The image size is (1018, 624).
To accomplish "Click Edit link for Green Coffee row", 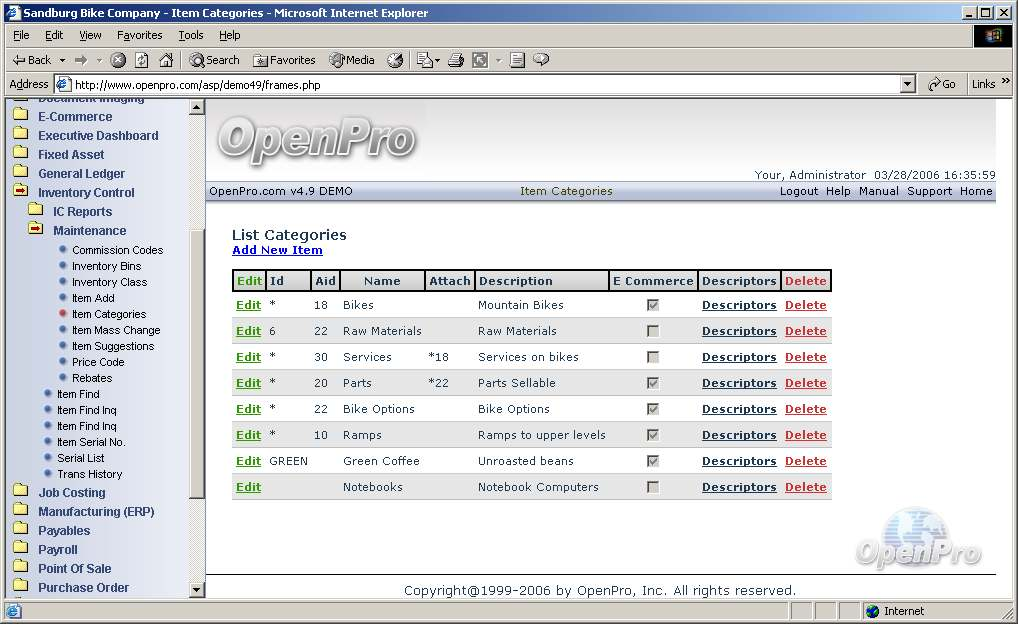I will [x=249, y=461].
